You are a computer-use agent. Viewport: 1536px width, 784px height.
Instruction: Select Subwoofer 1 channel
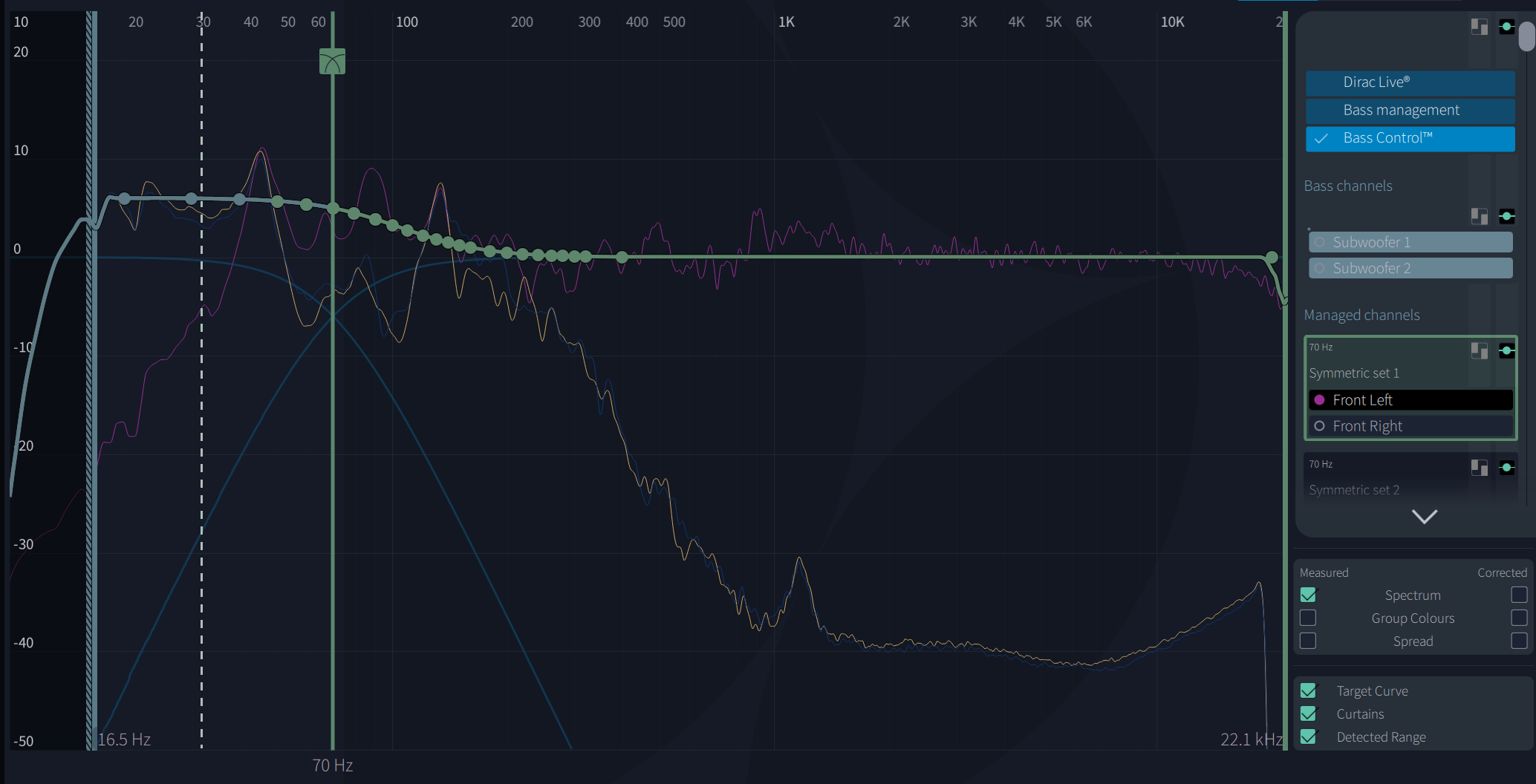(x=1410, y=242)
